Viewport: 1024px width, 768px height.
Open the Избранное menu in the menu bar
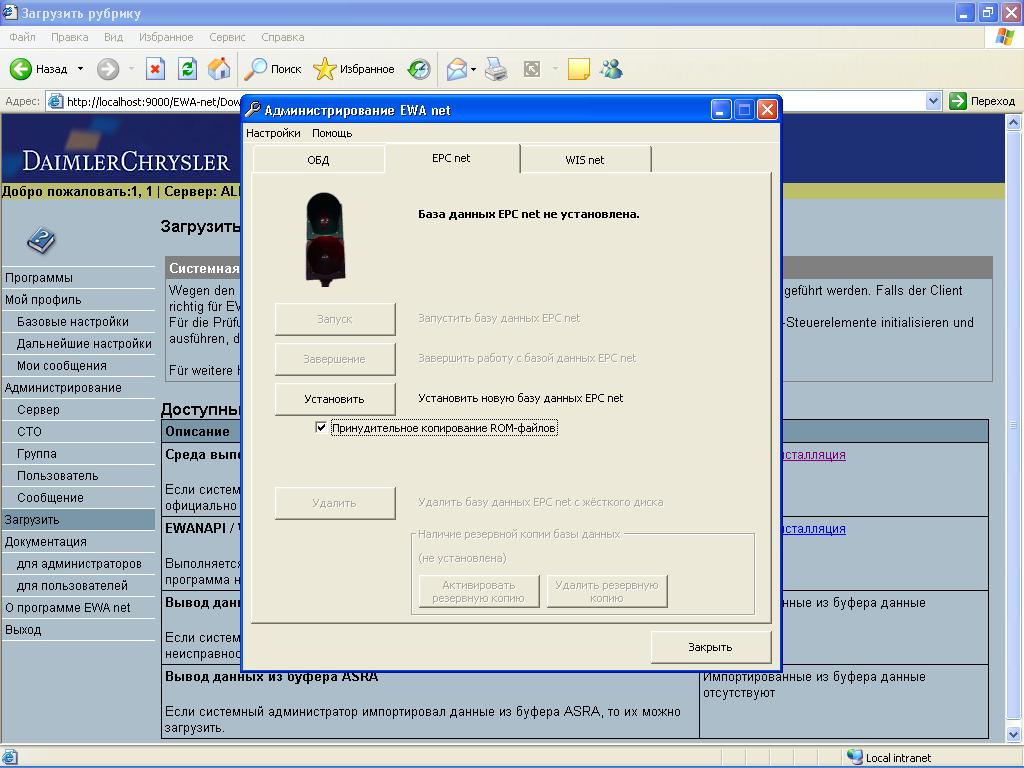[166, 37]
